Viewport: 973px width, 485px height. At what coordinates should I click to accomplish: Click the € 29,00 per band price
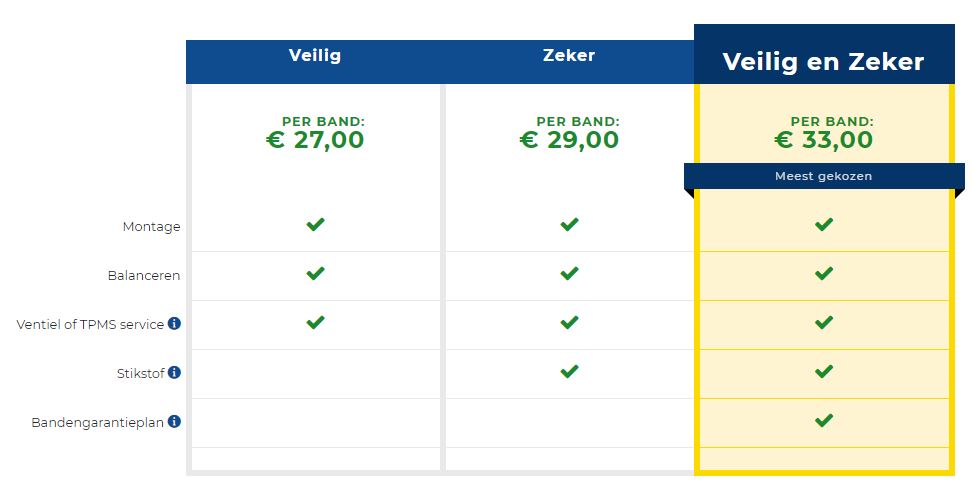[569, 140]
